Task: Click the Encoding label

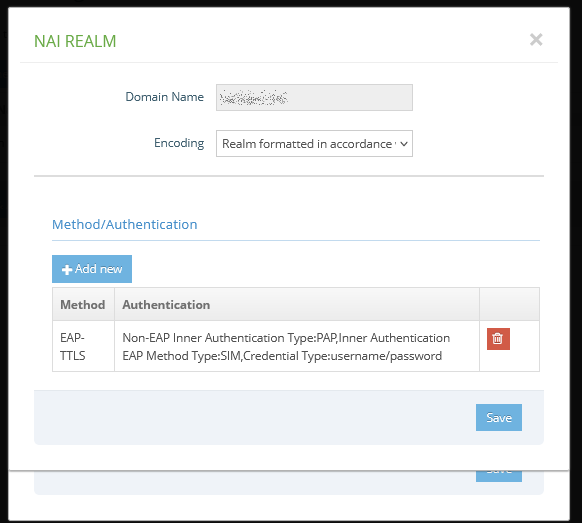Action: pos(179,143)
